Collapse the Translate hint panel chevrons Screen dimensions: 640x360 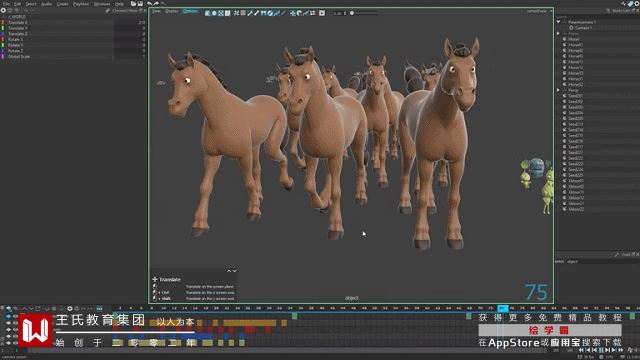(x=232, y=271)
